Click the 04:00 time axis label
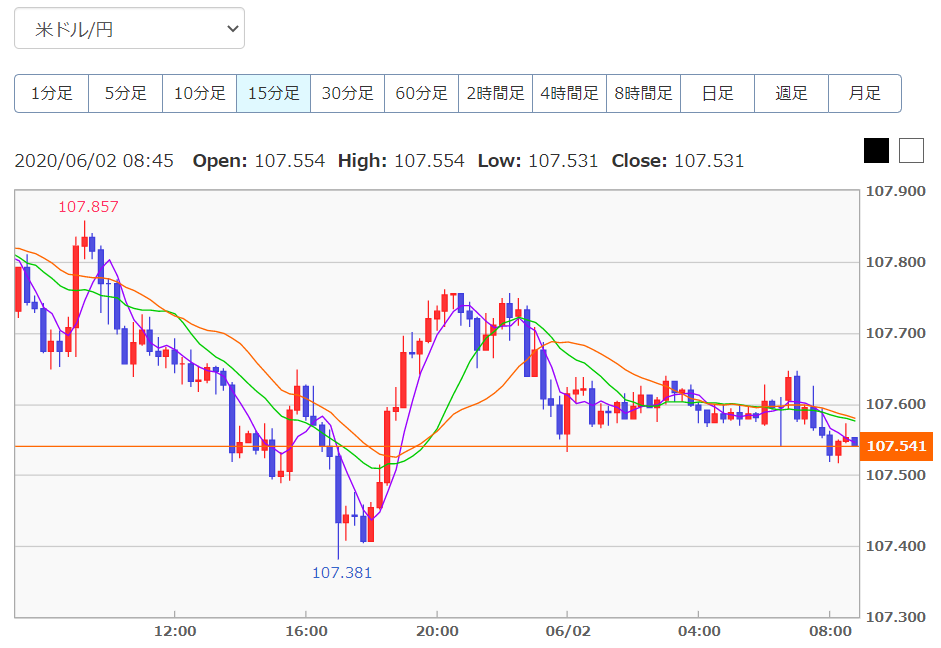941x648 pixels. pos(699,631)
